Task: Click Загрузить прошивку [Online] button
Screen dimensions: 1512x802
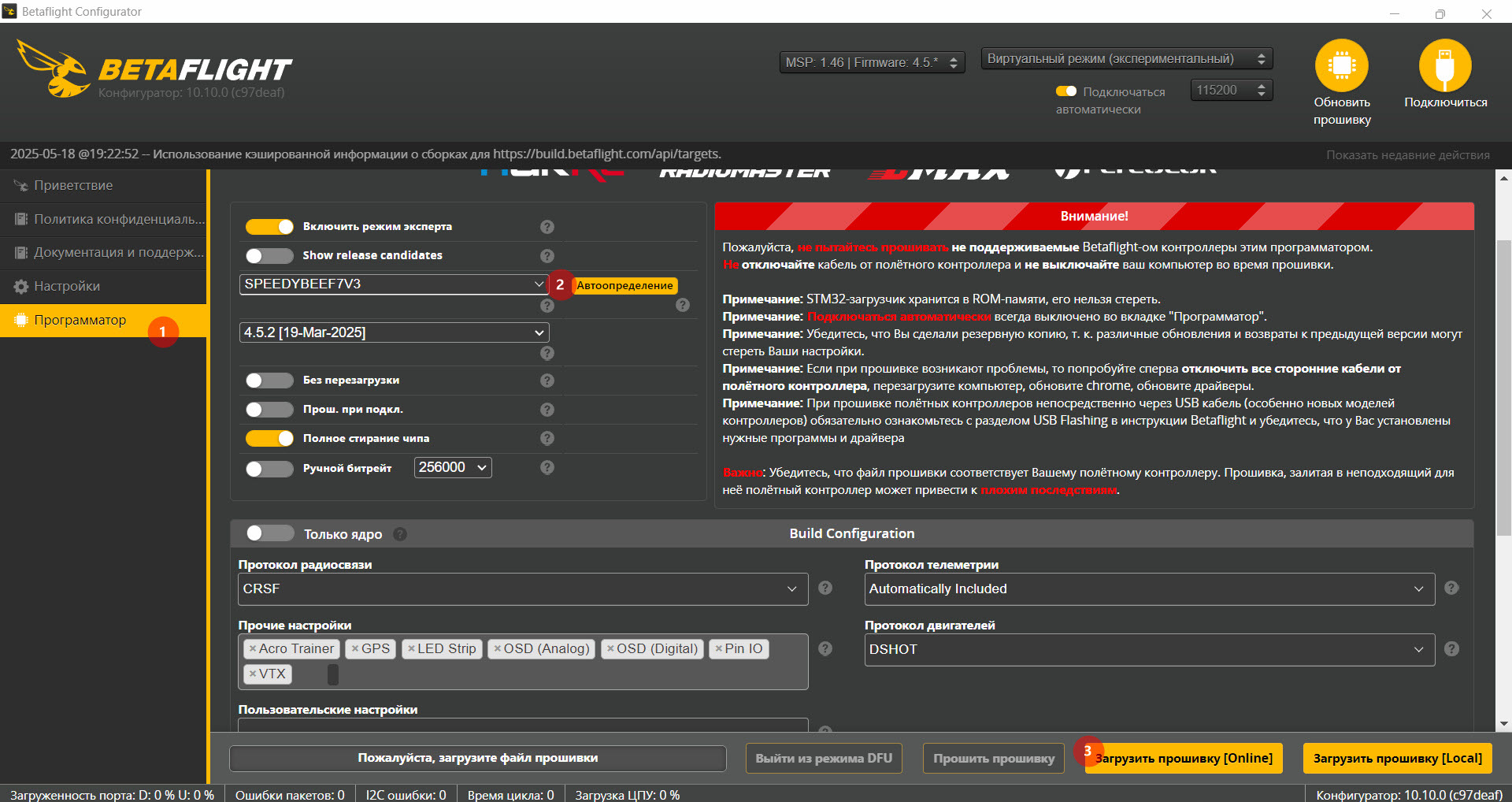Action: 1184,758
